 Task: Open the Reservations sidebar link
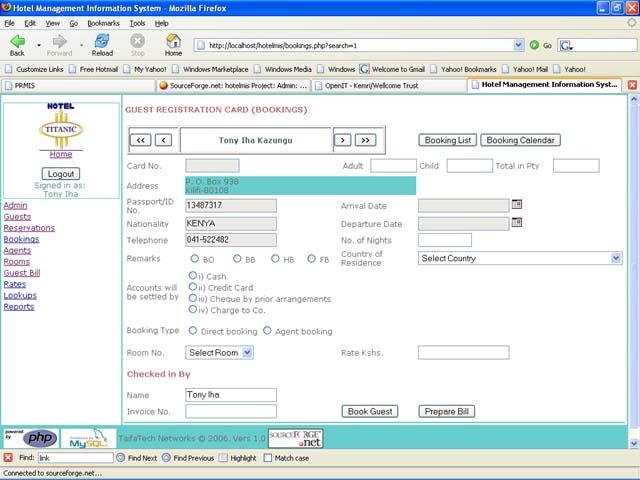[x=29, y=228]
